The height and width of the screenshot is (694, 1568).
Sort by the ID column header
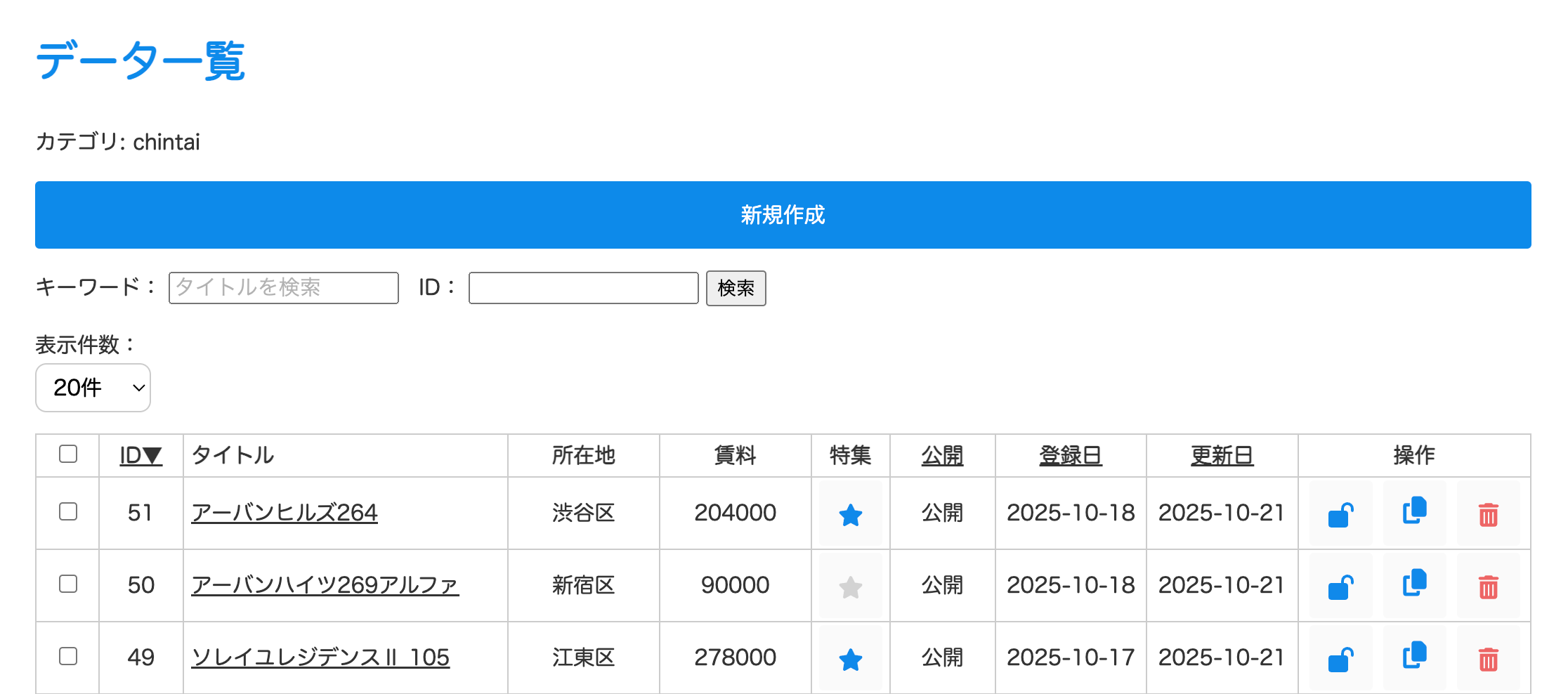point(141,455)
